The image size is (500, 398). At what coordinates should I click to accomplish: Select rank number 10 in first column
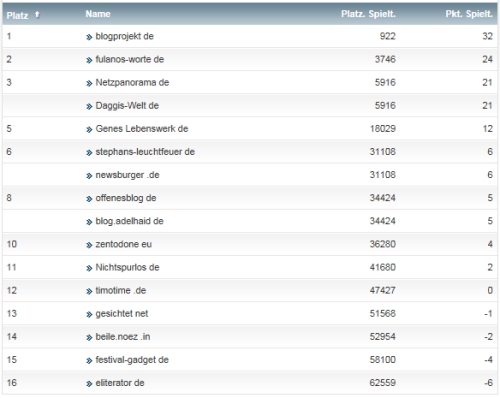click(x=12, y=244)
